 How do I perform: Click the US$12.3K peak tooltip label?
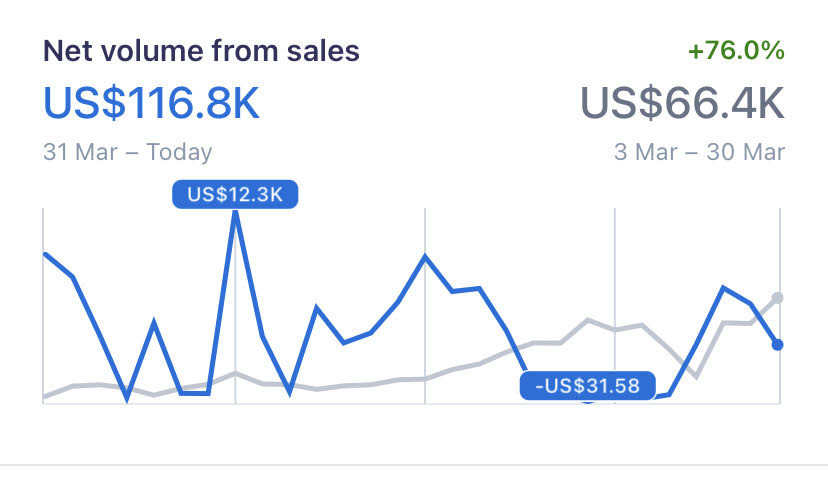(x=235, y=194)
